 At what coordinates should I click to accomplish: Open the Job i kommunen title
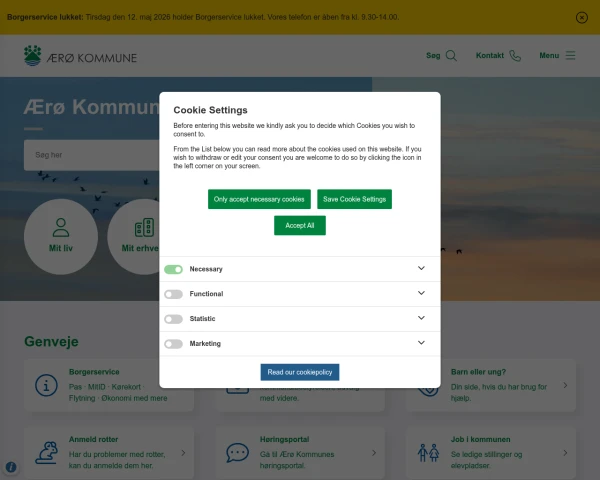click(481, 439)
